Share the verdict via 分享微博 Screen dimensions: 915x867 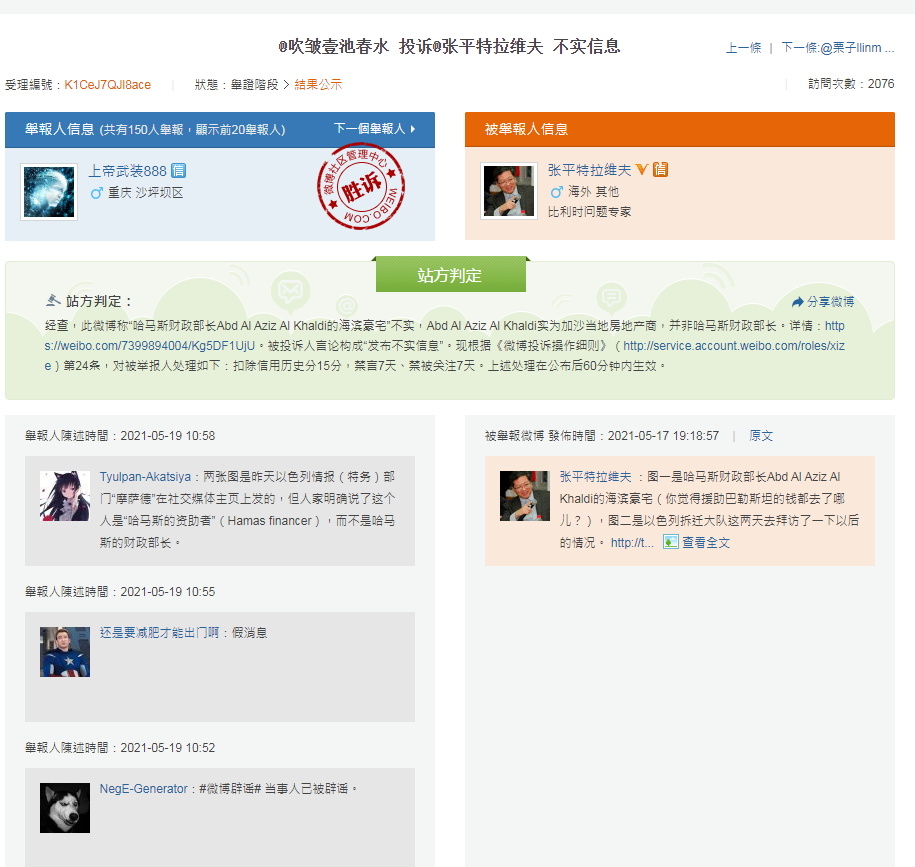click(x=830, y=302)
